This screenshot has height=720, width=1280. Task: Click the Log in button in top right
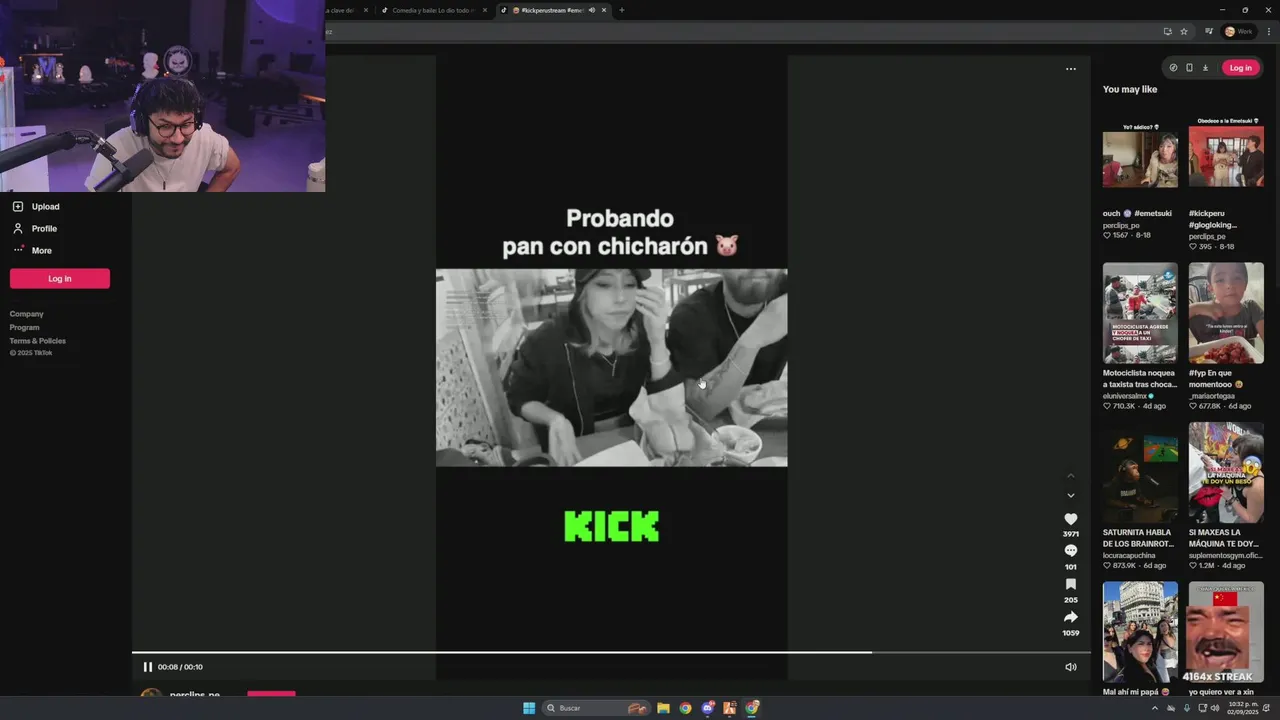tap(1240, 68)
